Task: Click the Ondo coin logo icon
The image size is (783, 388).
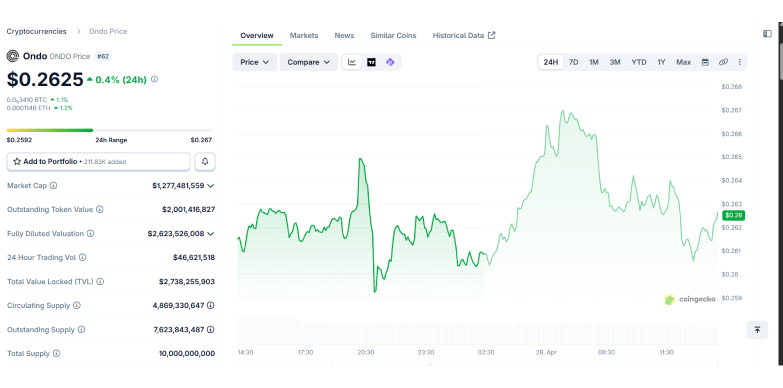Action: pyautogui.click(x=12, y=56)
